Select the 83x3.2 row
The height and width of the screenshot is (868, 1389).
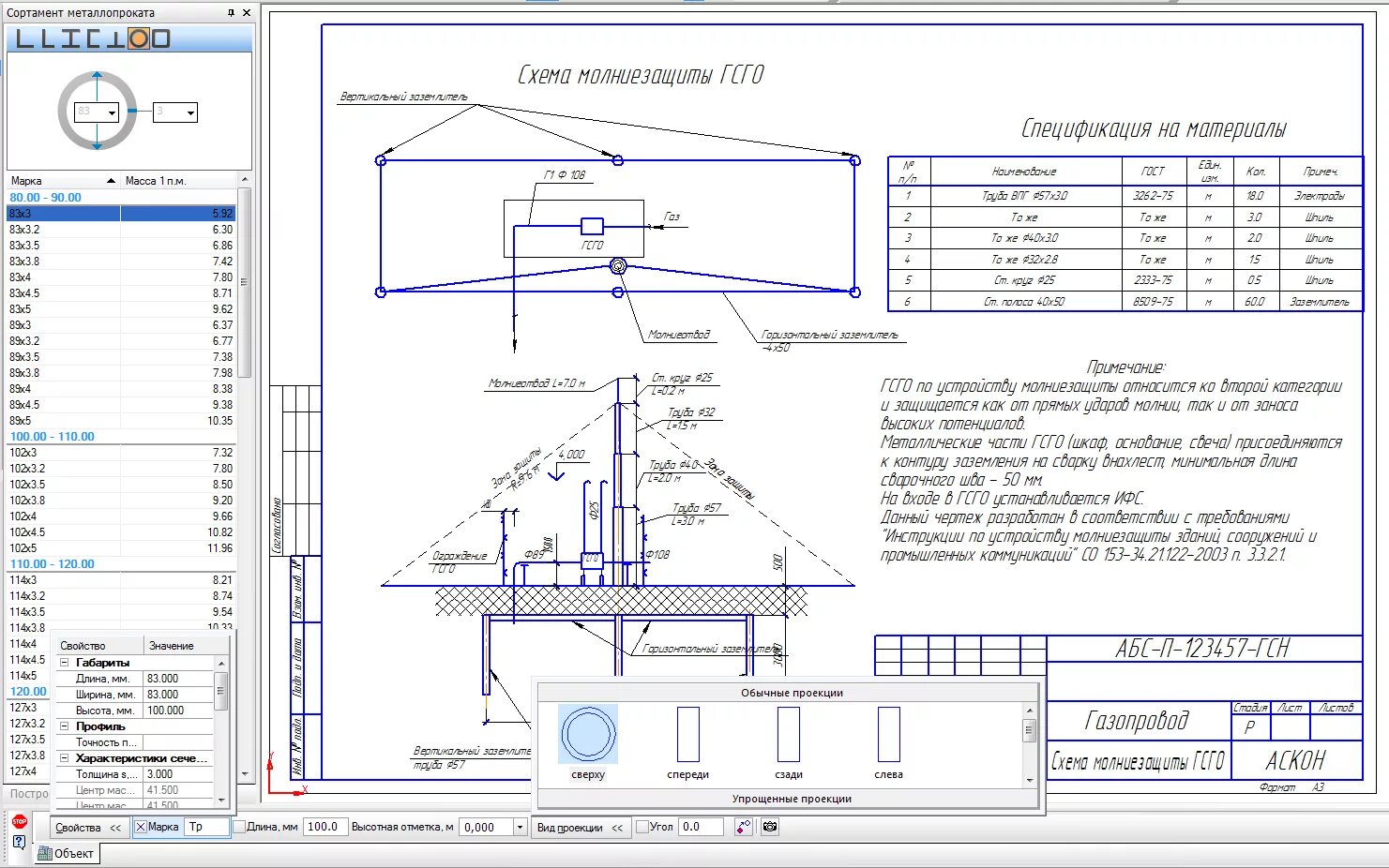pyautogui.click(x=121, y=230)
